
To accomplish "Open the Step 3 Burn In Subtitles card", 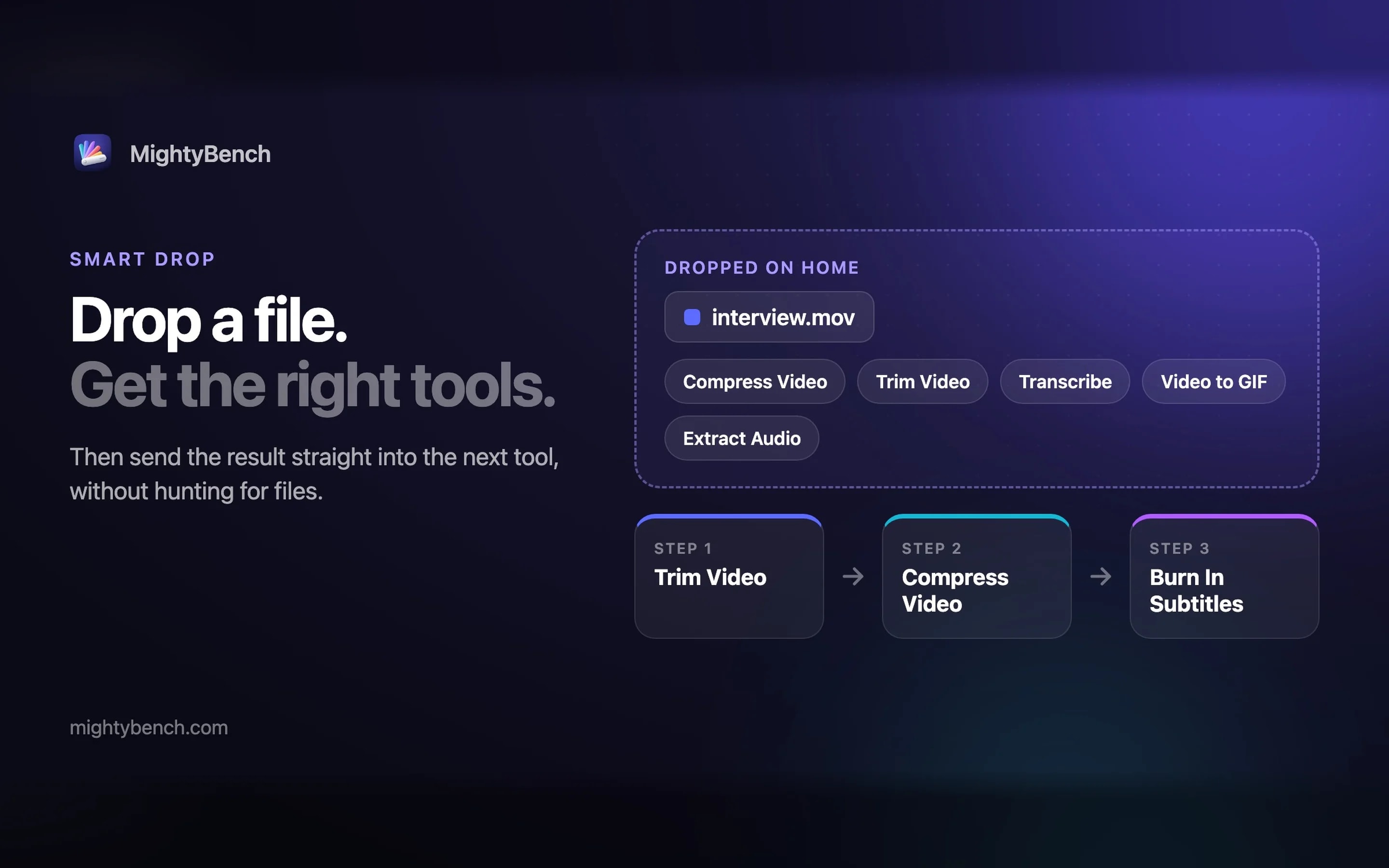I will (1224, 576).
